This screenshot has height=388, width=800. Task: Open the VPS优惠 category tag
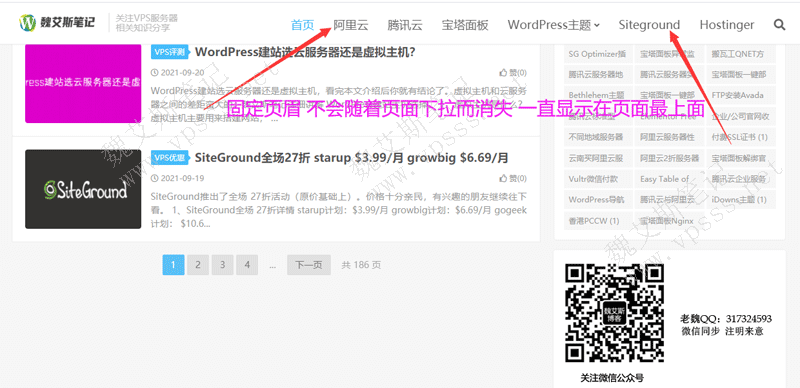(x=170, y=158)
